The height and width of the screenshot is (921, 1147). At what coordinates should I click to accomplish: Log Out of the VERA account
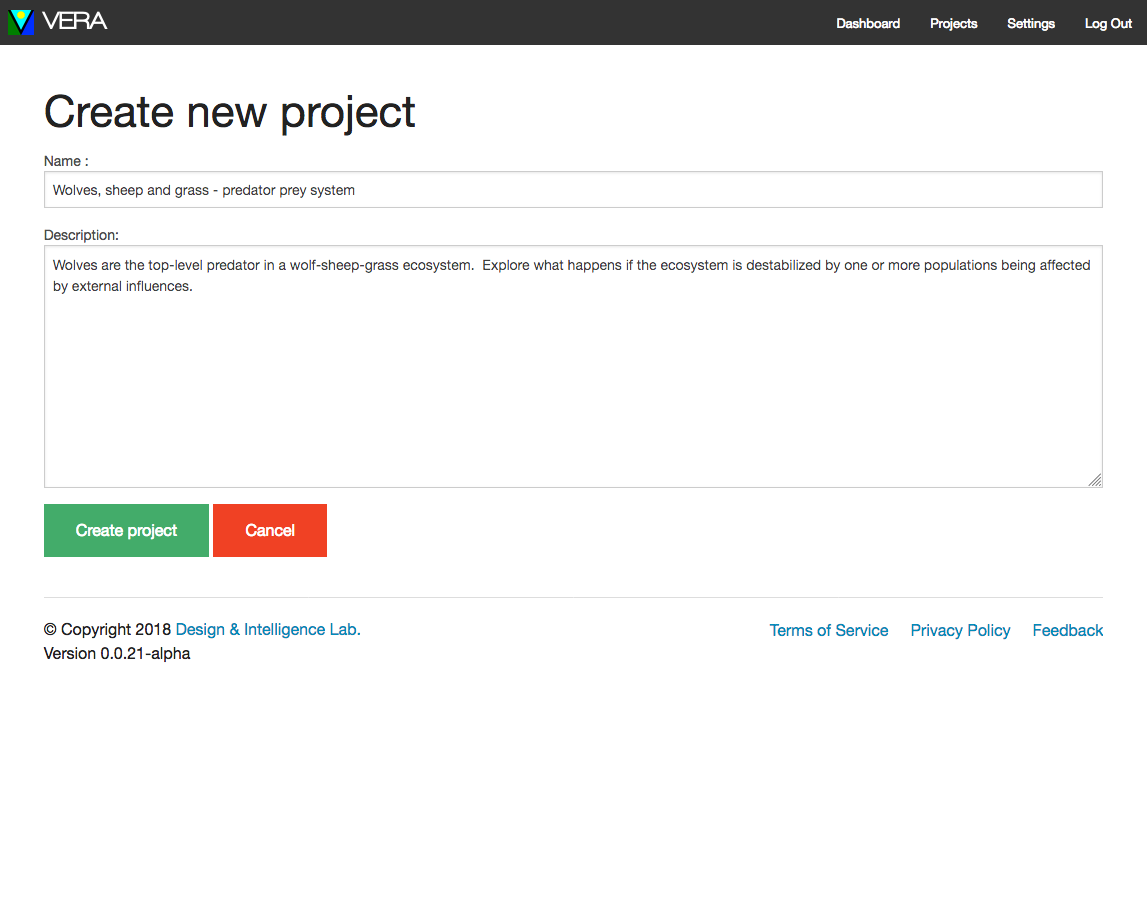pos(1108,23)
